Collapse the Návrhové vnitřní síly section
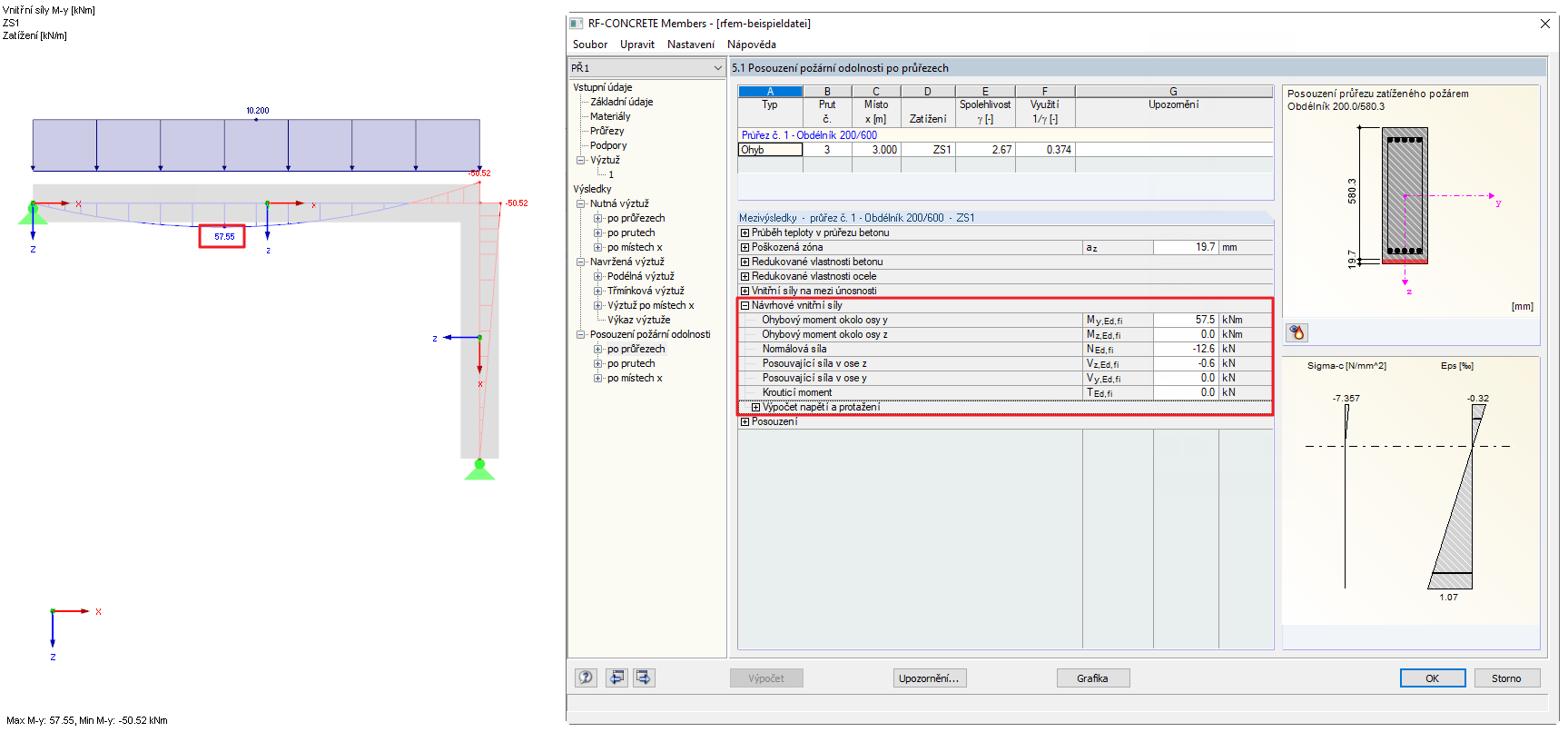The image size is (1568, 732). point(745,305)
